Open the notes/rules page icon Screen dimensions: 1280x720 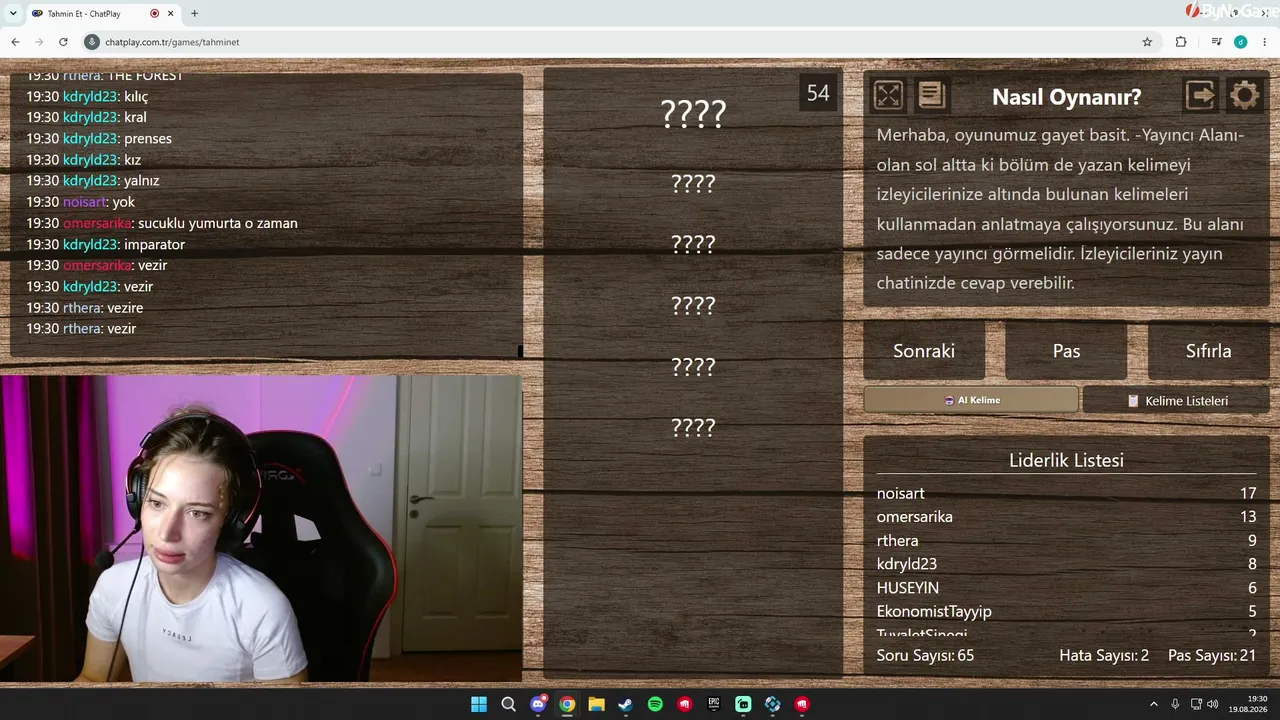point(931,95)
